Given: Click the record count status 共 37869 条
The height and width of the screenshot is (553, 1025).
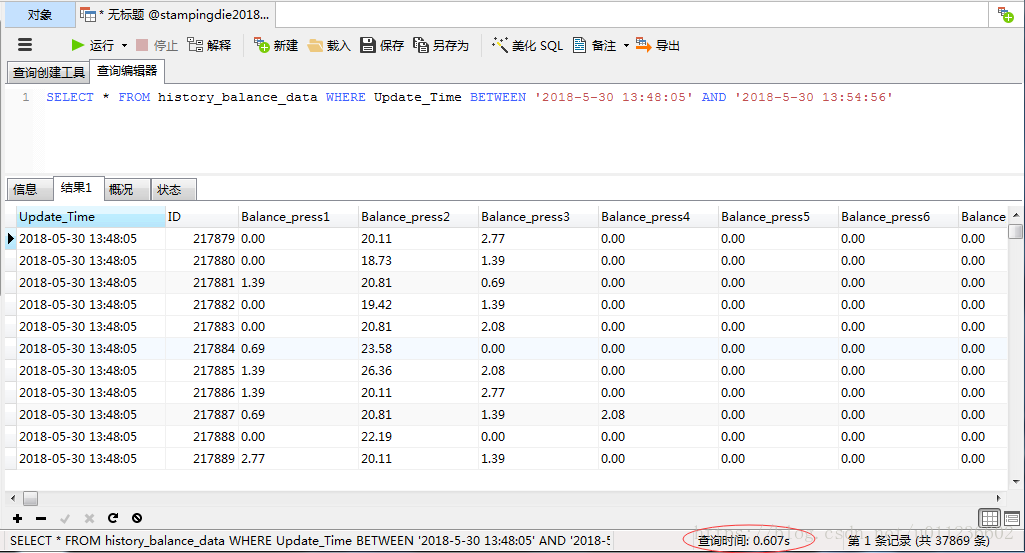Looking at the screenshot, I should tap(918, 541).
